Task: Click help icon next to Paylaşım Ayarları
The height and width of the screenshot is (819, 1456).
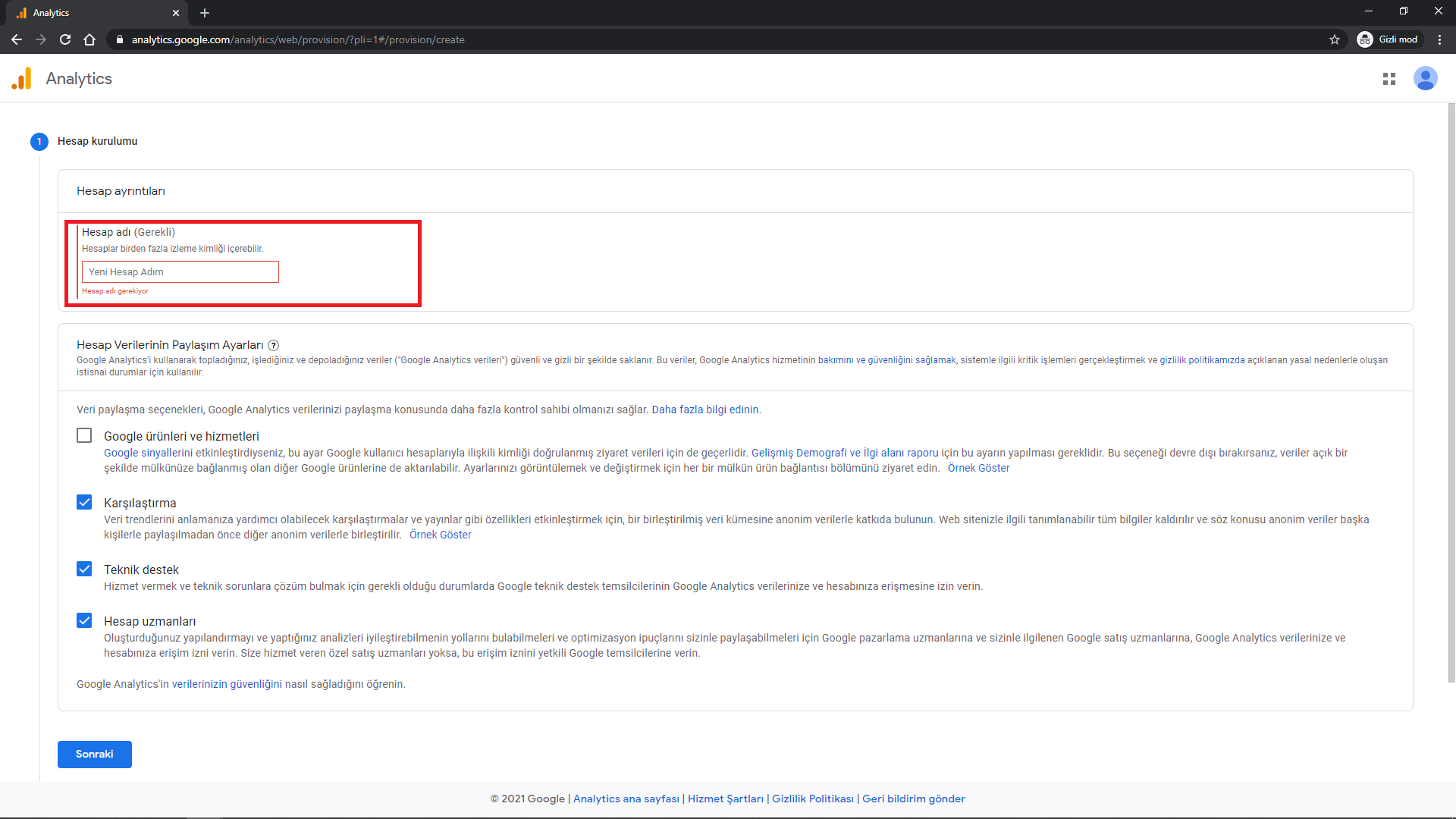Action: tap(274, 345)
